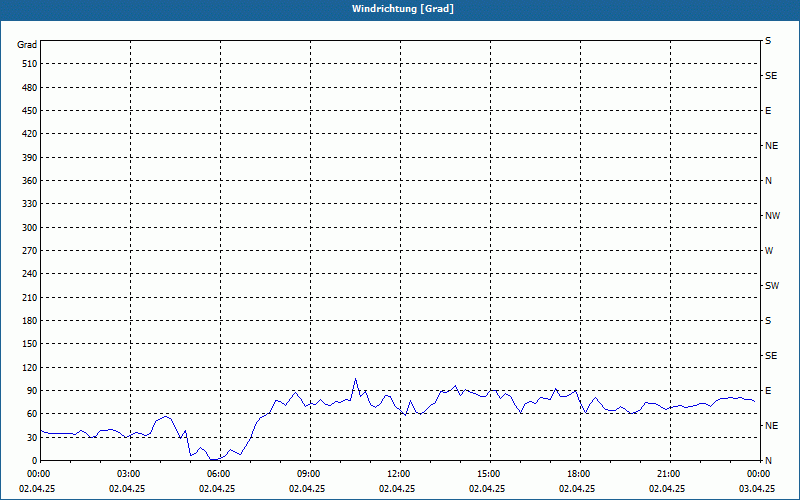The width and height of the screenshot is (800, 500).
Task: Select the '18:00' time axis label
Action: point(580,474)
